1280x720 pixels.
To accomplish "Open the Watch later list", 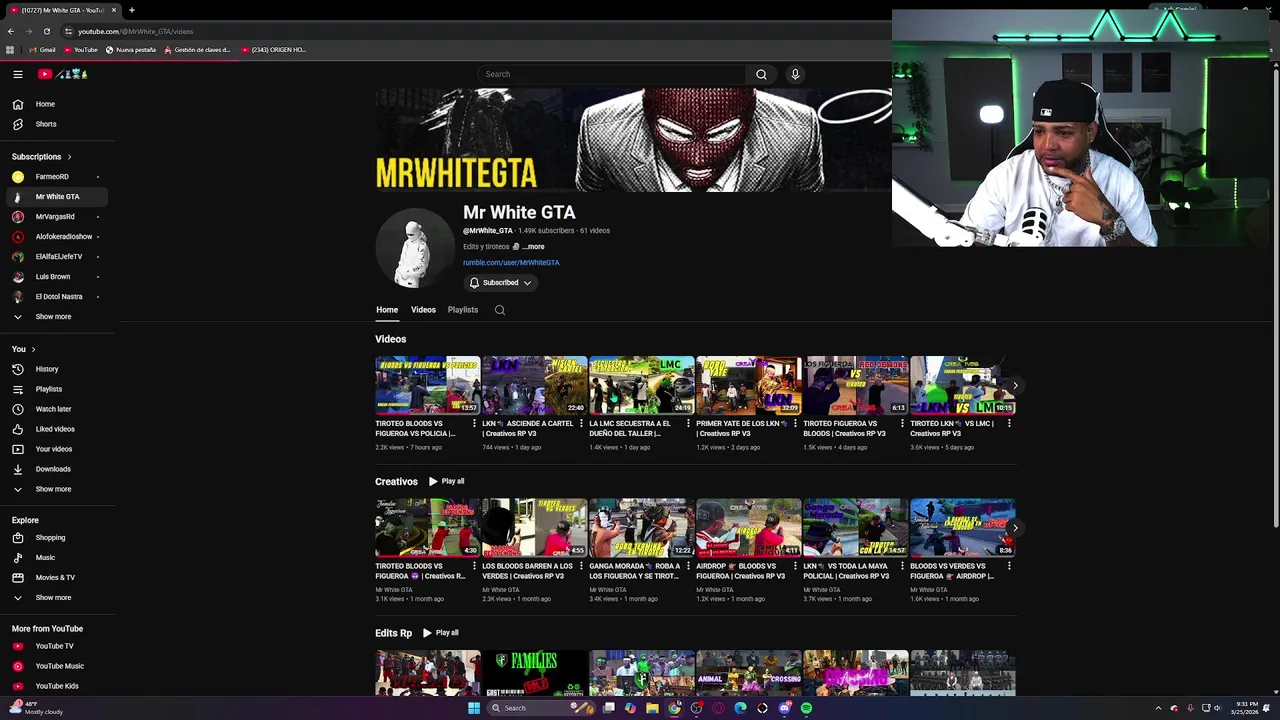I will (56, 409).
